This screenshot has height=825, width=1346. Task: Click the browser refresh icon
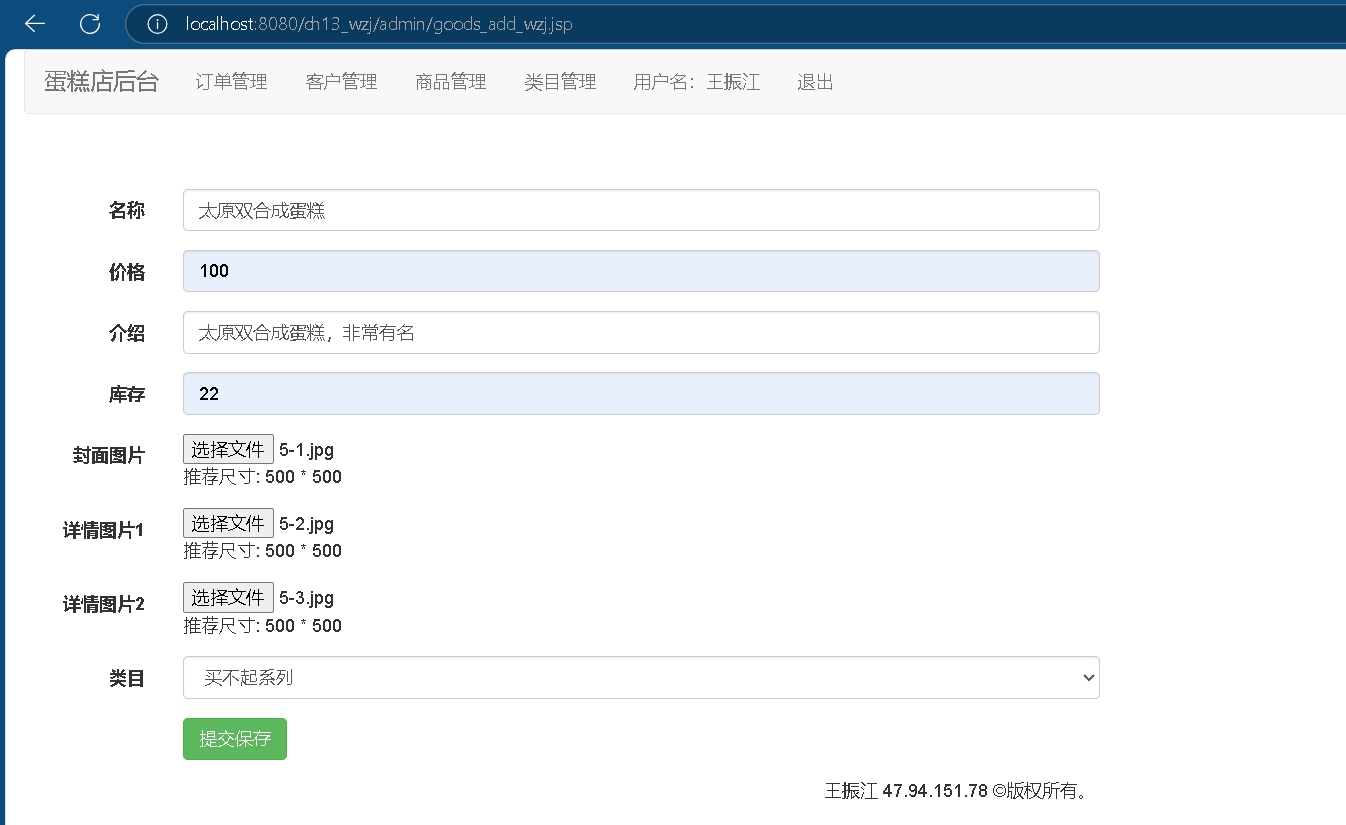point(90,24)
